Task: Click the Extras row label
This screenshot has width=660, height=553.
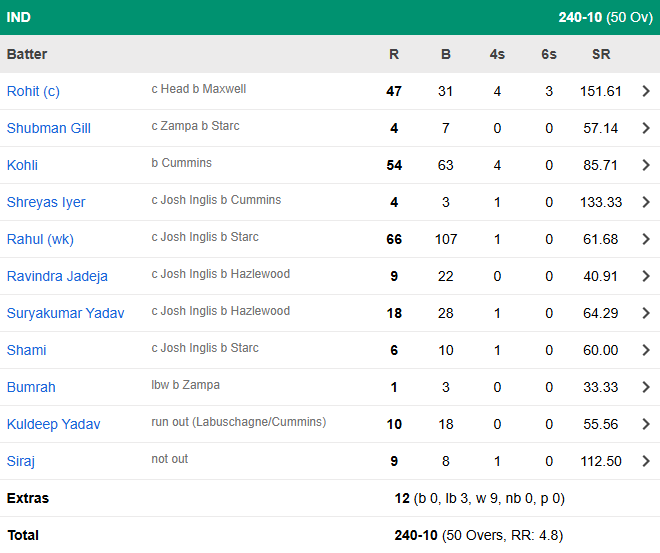Action: [28, 498]
